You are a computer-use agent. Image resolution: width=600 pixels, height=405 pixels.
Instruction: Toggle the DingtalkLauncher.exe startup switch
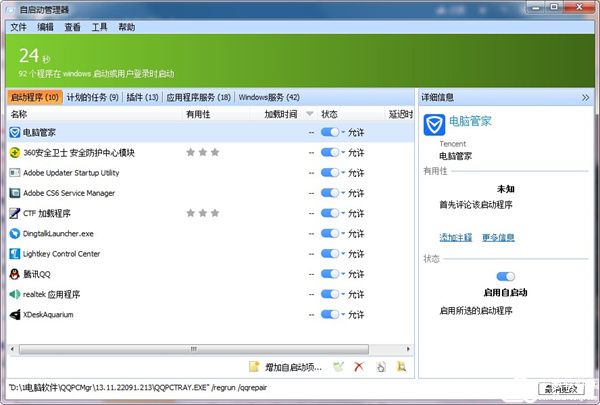tap(330, 234)
